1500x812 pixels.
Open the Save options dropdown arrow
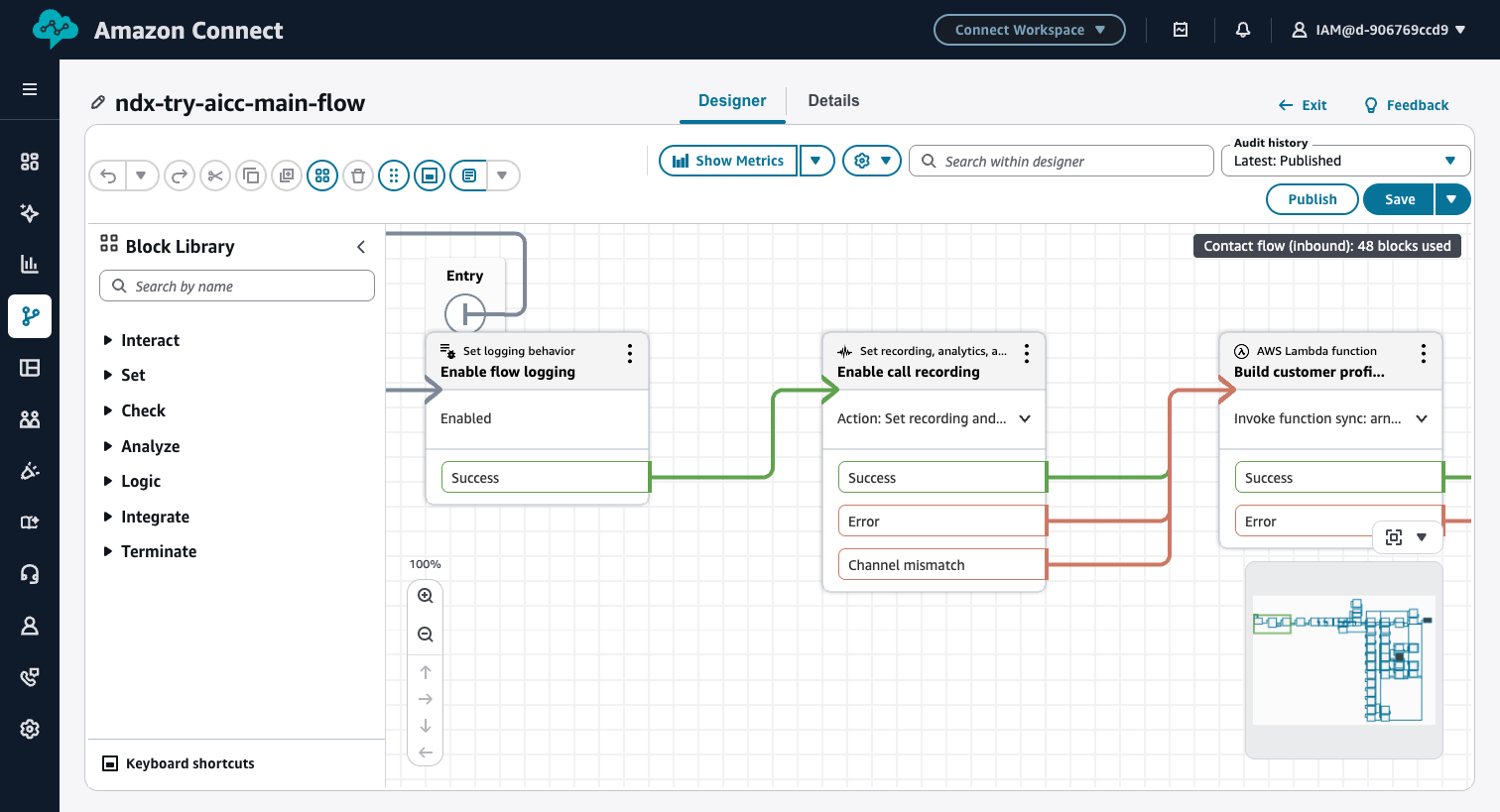1452,199
